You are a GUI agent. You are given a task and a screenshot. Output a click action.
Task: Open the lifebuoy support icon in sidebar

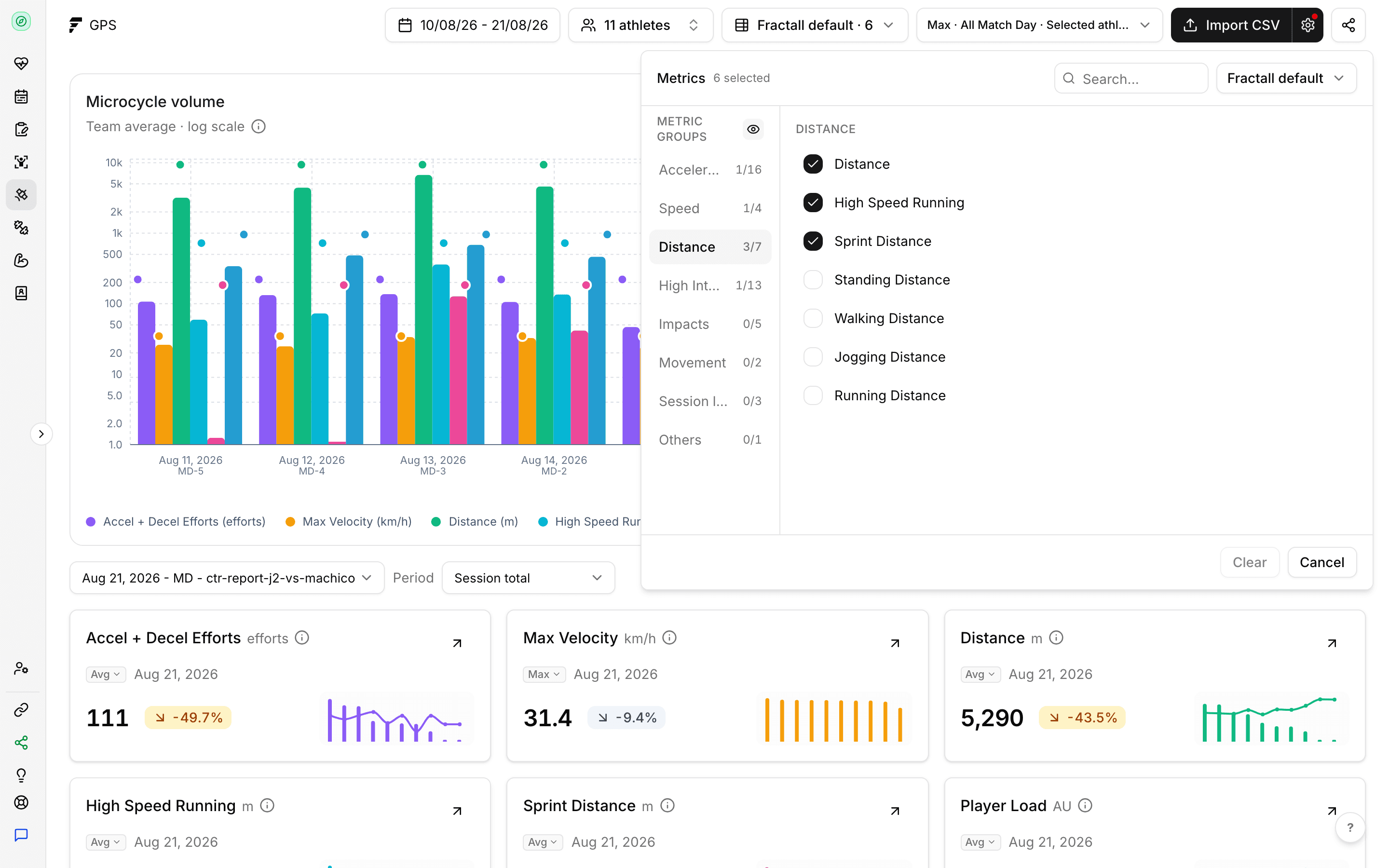pos(21,802)
